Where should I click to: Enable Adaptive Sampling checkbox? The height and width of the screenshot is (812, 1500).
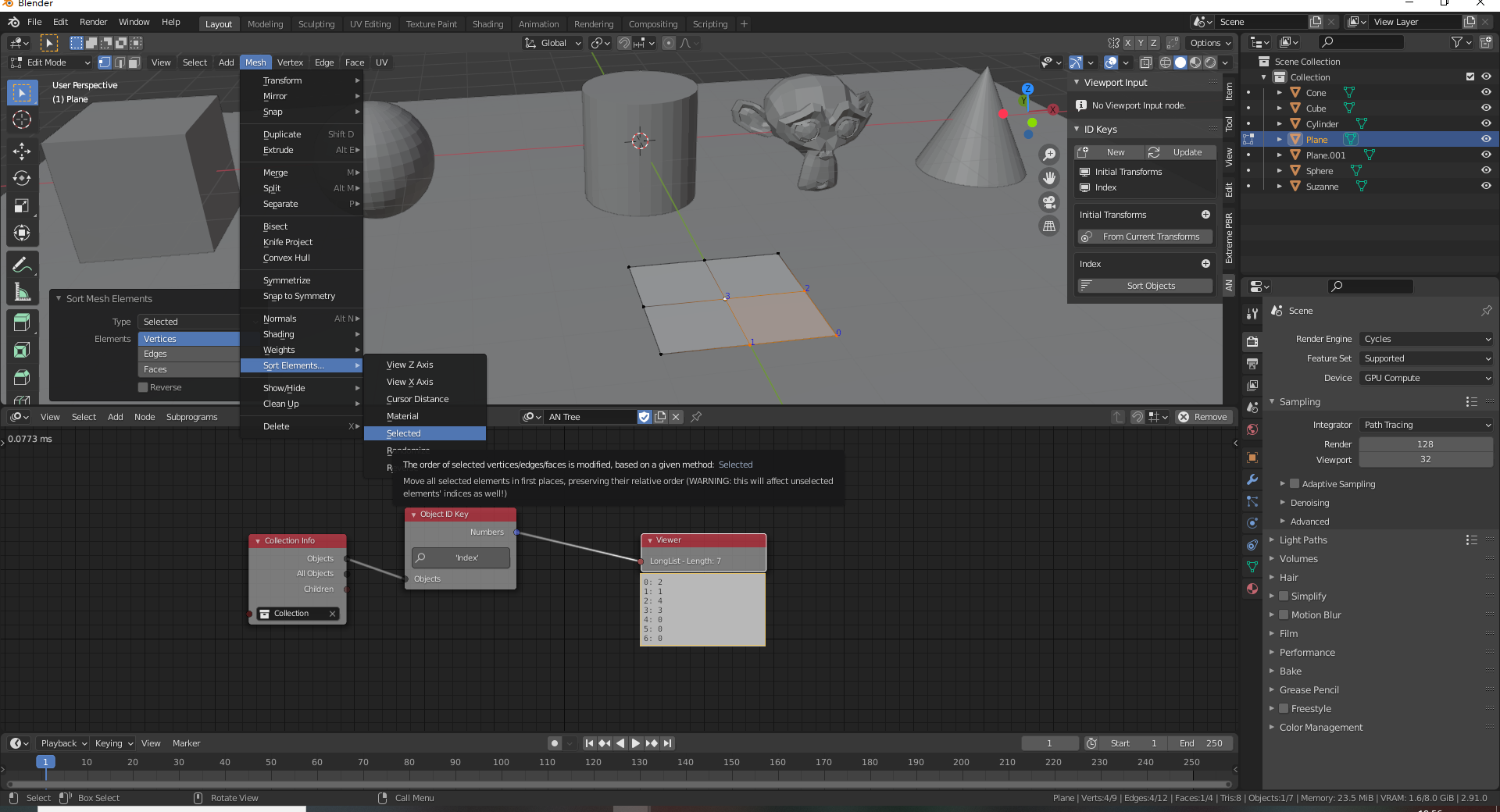tap(1295, 484)
